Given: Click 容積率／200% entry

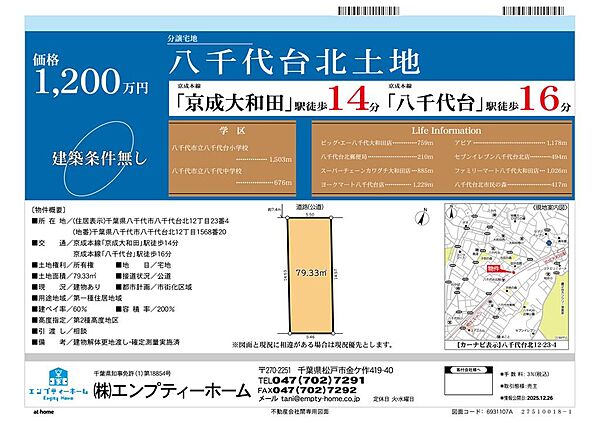Looking at the screenshot, I should point(145,309).
